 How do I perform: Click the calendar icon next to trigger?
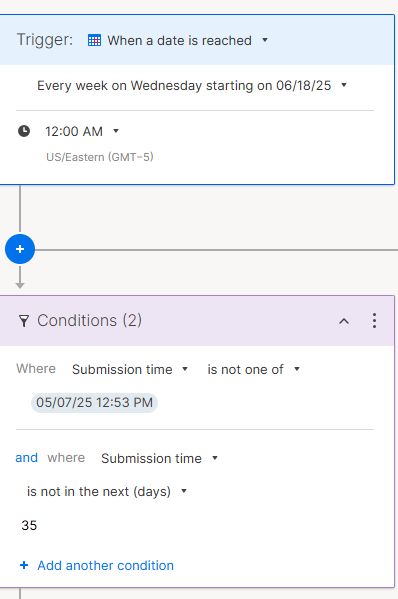point(94,40)
